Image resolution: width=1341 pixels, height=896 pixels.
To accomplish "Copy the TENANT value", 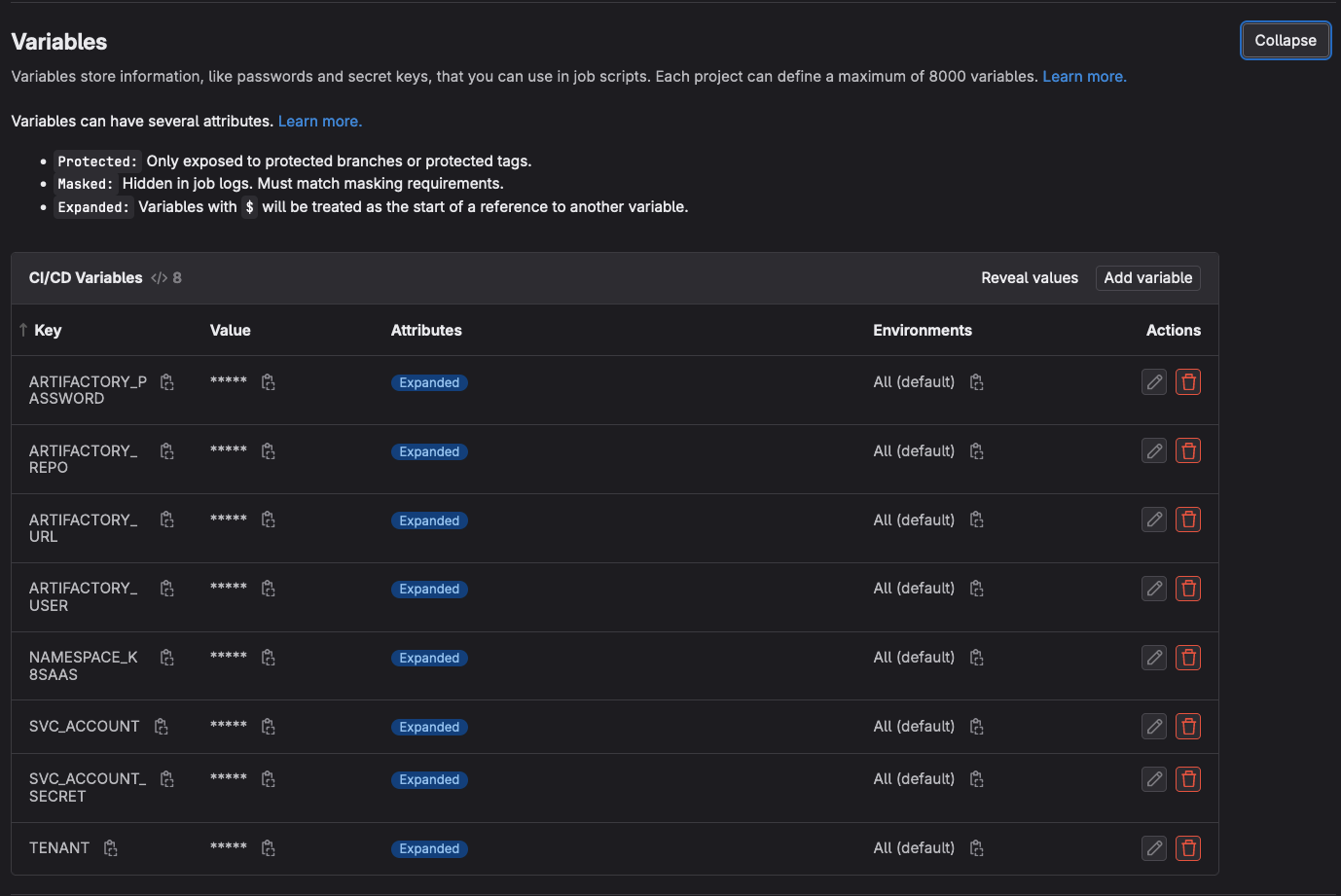I will tap(269, 848).
